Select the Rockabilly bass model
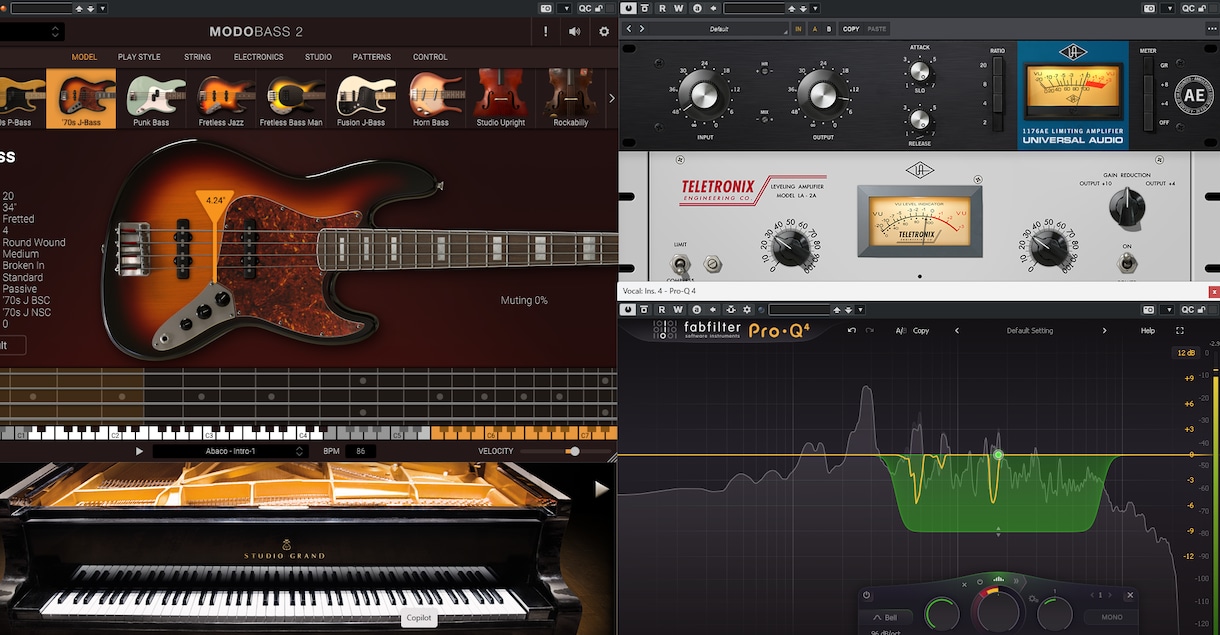Image resolution: width=1220 pixels, height=635 pixels. (x=570, y=99)
